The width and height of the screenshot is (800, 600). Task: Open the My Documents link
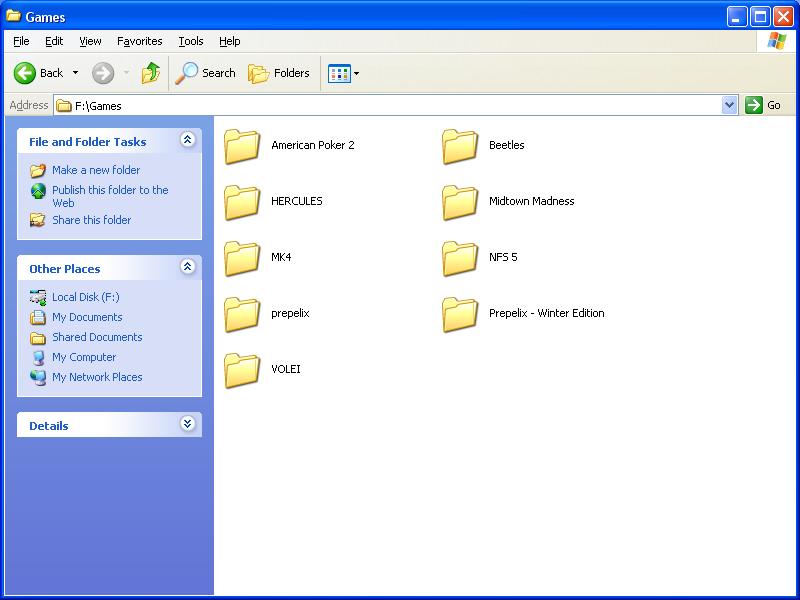pyautogui.click(x=87, y=317)
